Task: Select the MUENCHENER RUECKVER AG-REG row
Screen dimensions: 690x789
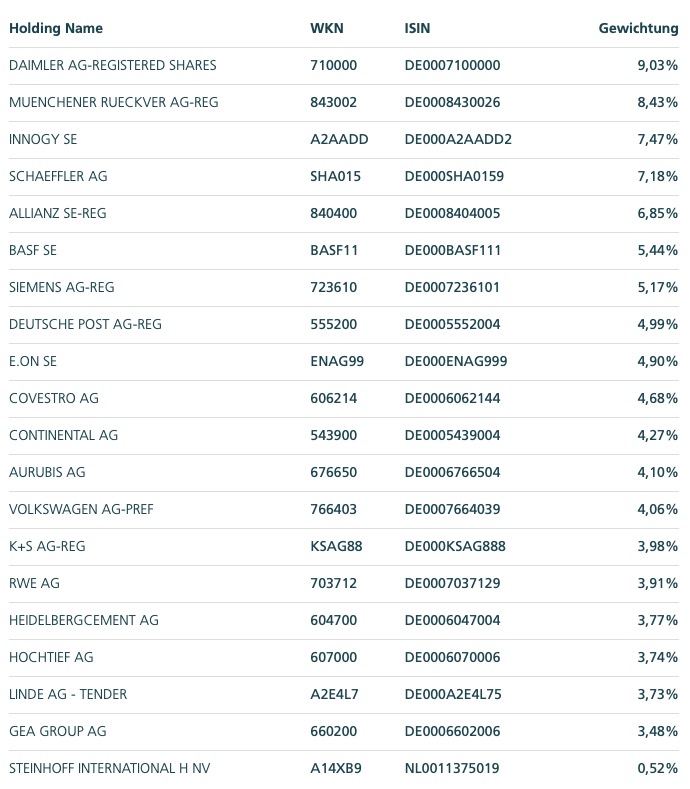Action: 113,102
